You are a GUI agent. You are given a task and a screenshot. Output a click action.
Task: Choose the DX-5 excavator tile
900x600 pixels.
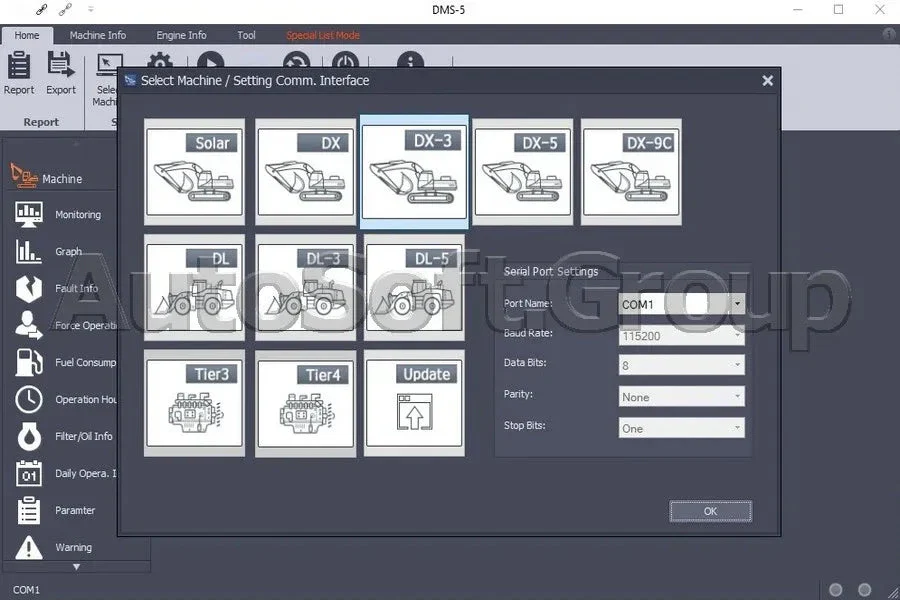(x=523, y=168)
